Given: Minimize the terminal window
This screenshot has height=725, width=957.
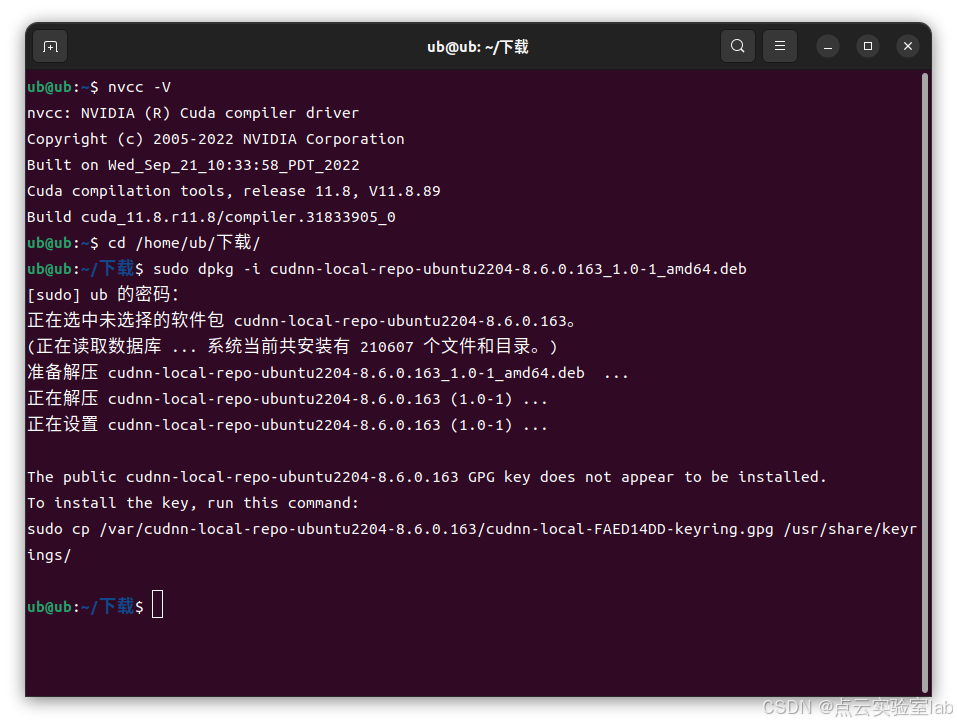Looking at the screenshot, I should (x=828, y=46).
